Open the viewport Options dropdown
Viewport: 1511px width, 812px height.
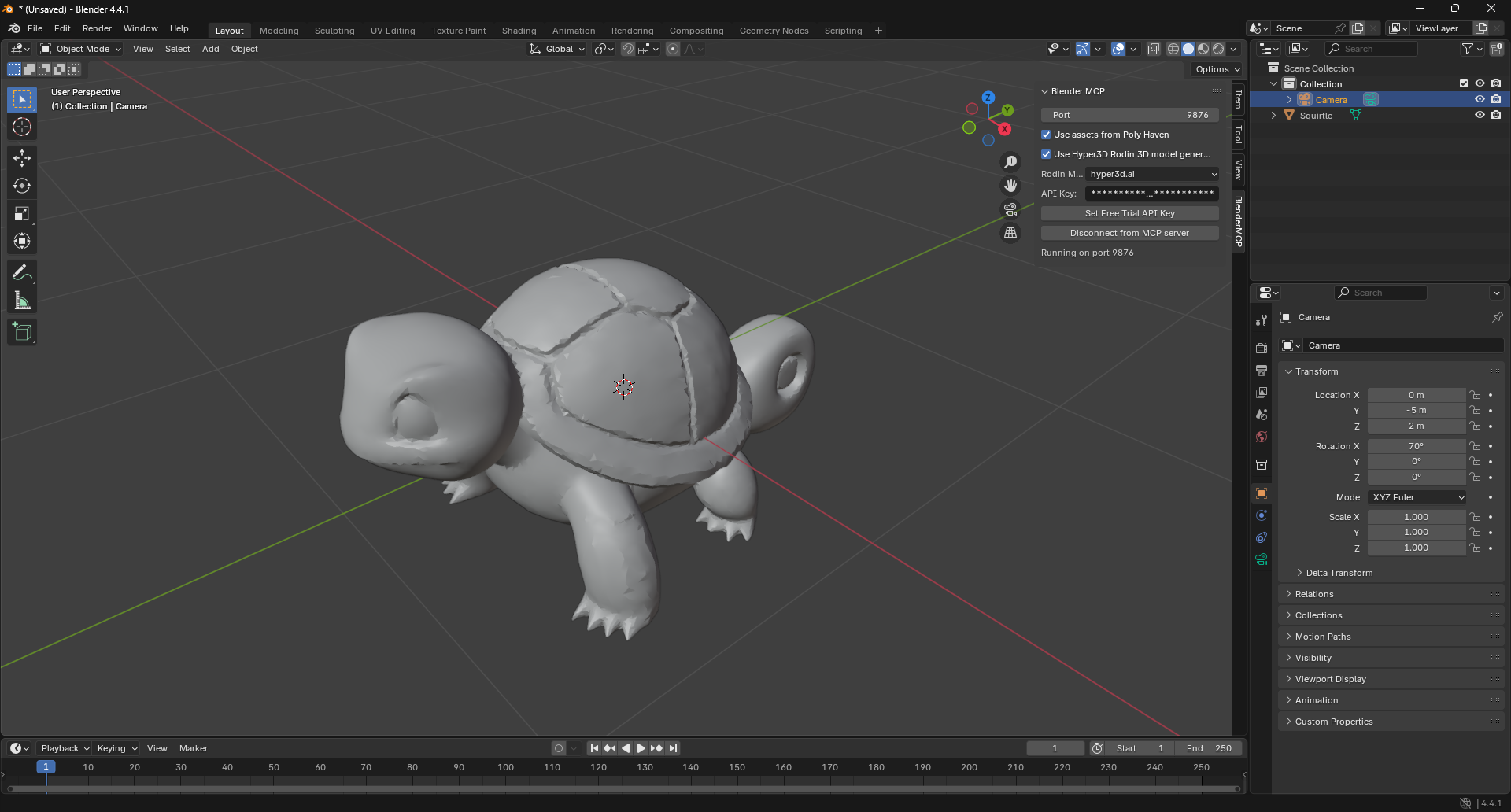(x=1217, y=69)
